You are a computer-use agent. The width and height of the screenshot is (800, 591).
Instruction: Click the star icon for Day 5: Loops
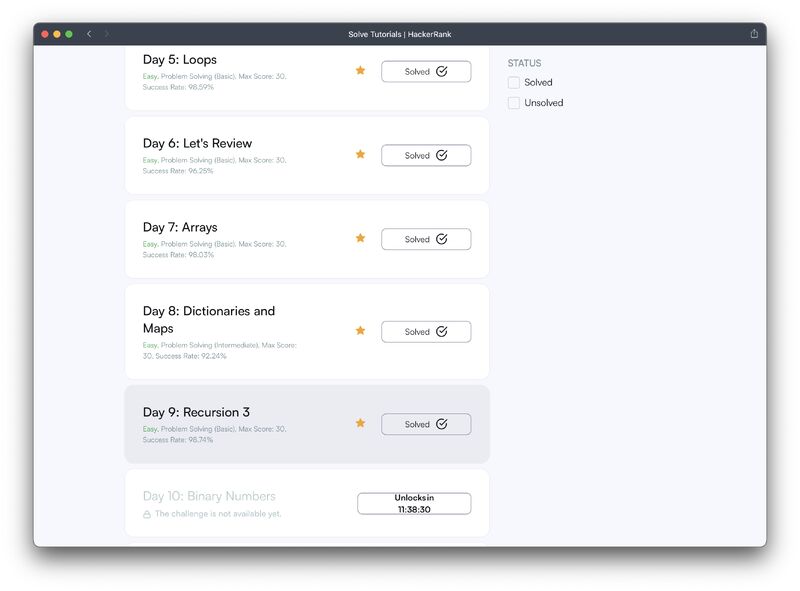(360, 70)
